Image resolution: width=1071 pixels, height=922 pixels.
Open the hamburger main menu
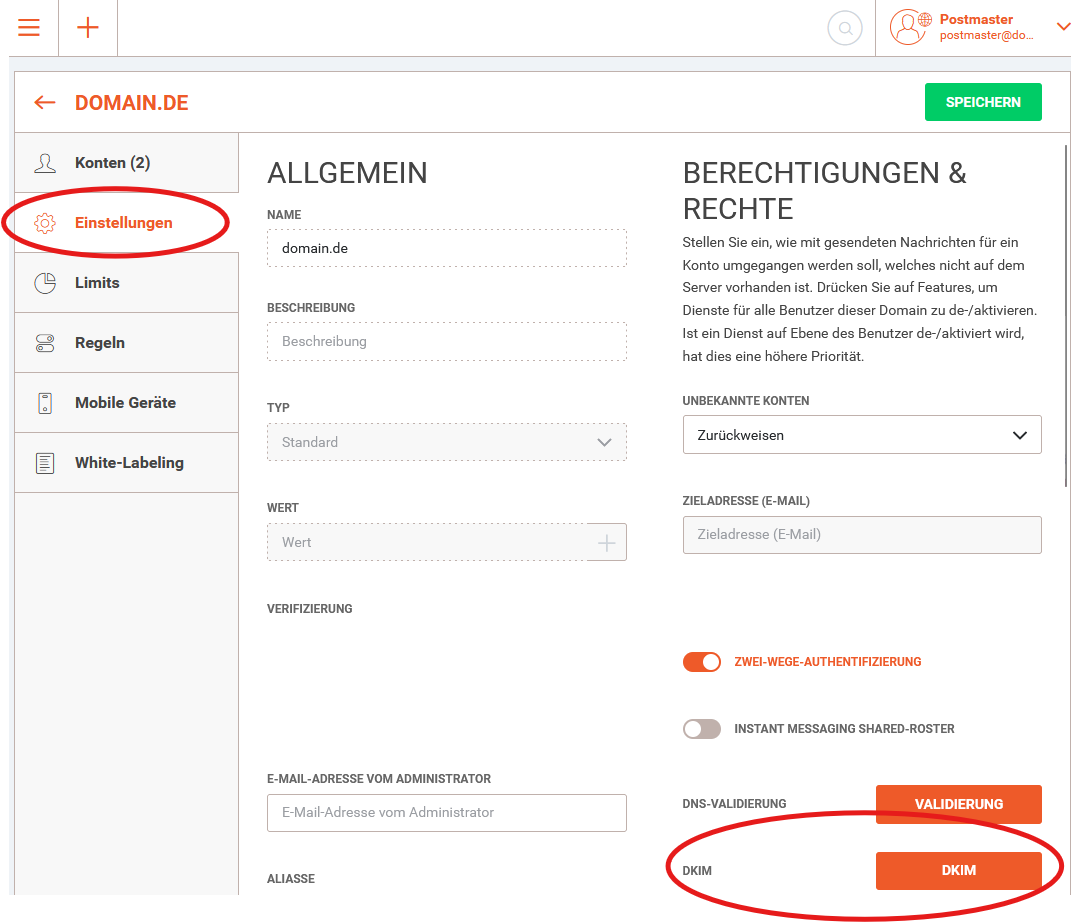tap(29, 28)
